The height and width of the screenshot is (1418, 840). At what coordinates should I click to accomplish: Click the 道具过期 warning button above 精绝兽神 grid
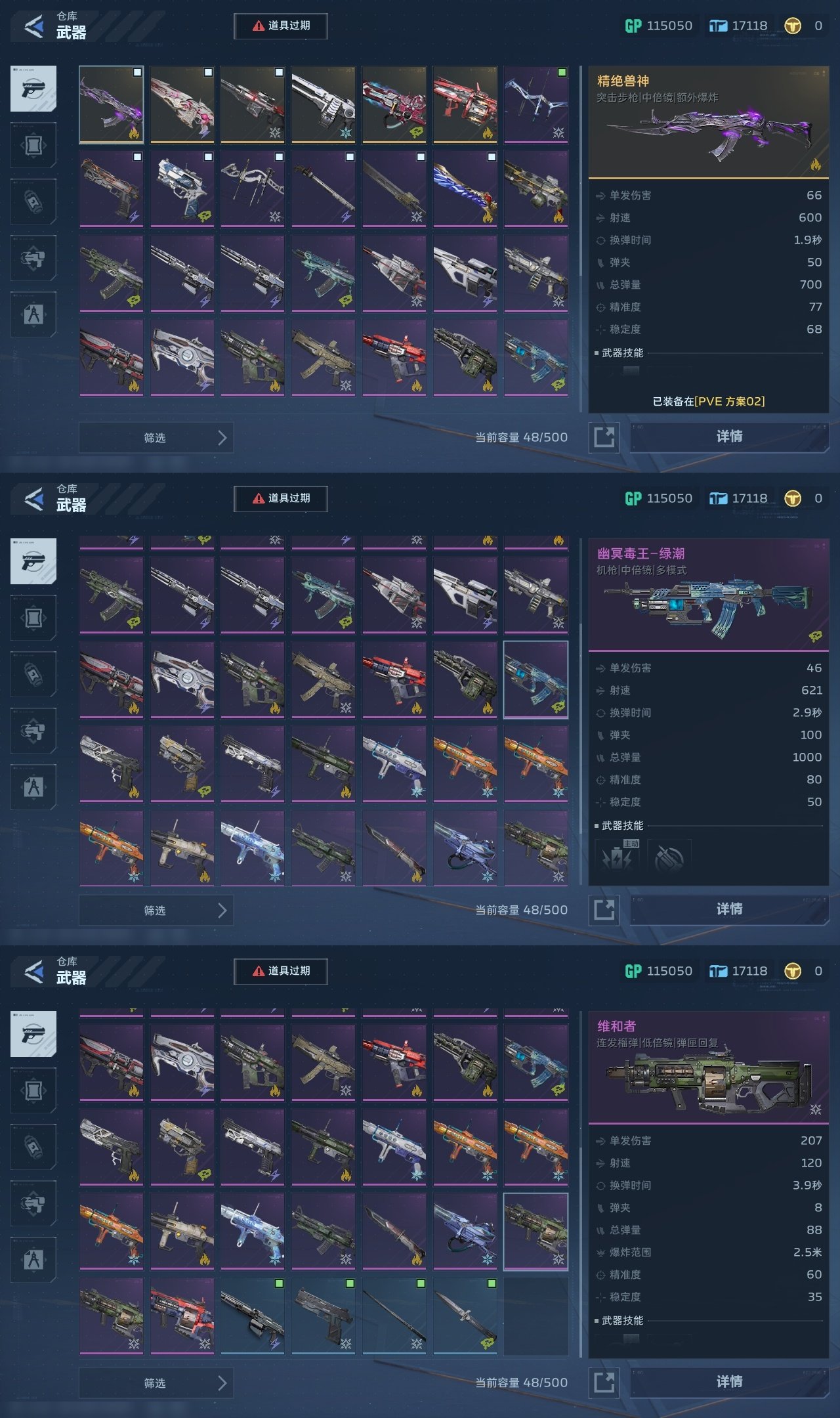click(281, 26)
